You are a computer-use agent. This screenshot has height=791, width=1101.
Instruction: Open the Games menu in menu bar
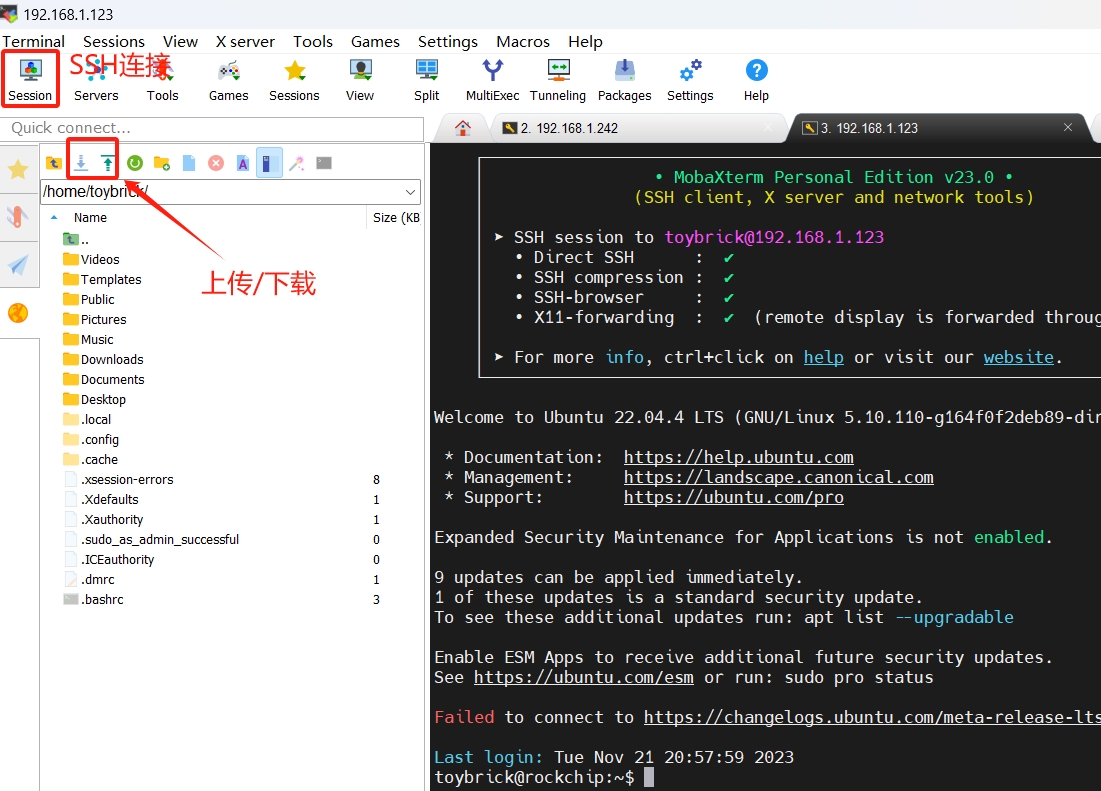click(x=375, y=41)
